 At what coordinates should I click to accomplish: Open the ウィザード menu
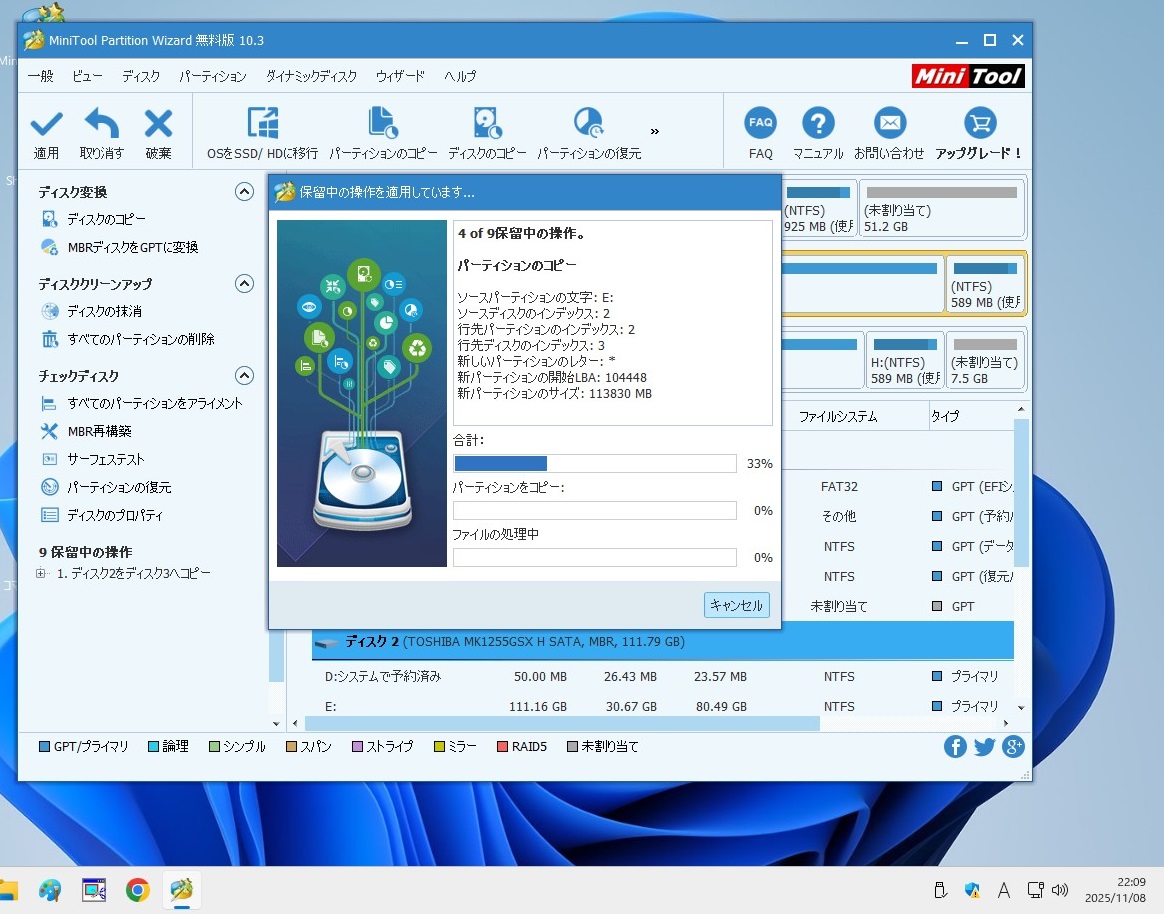[400, 76]
